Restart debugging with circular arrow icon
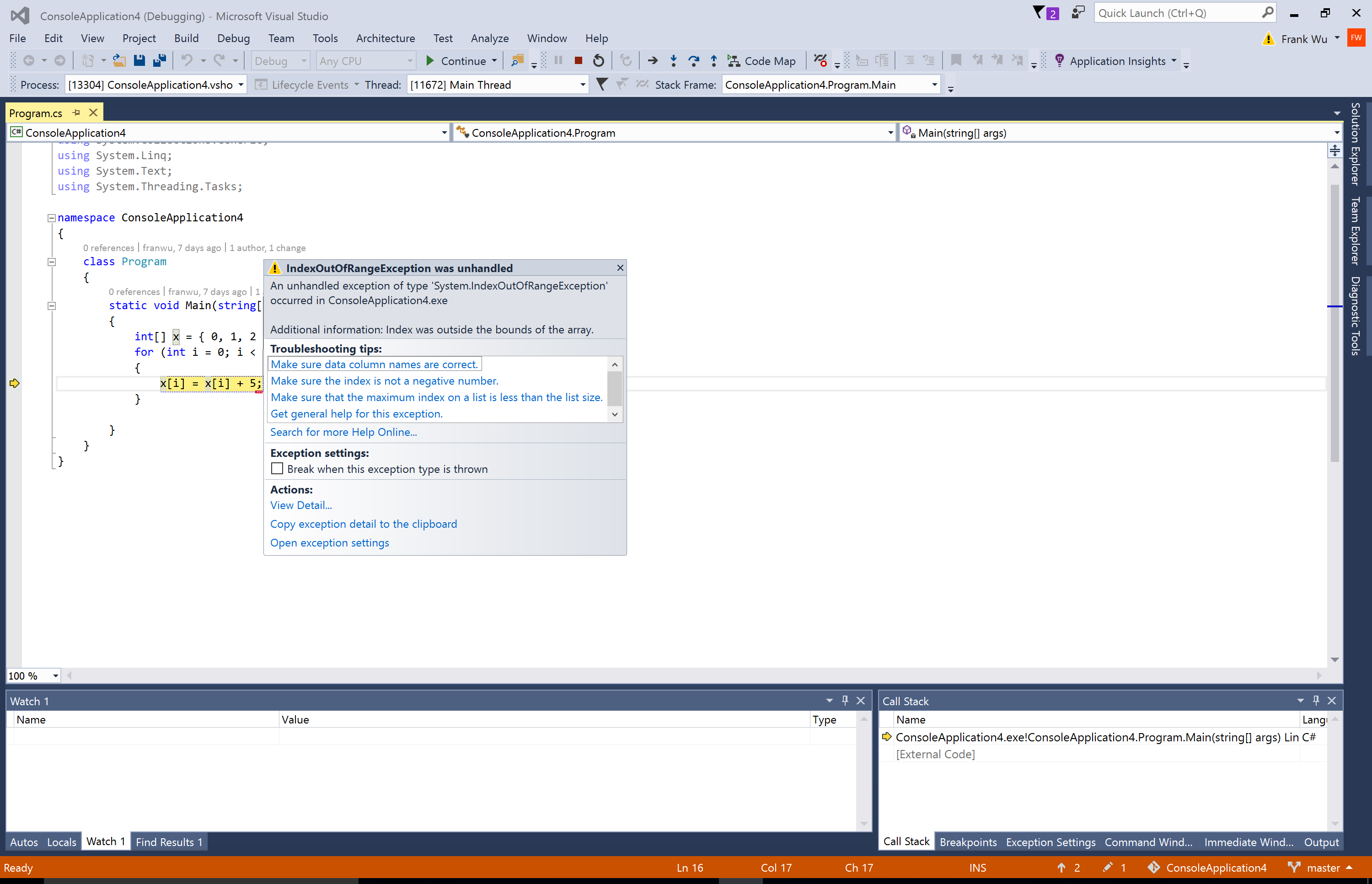Image resolution: width=1372 pixels, height=884 pixels. click(598, 61)
